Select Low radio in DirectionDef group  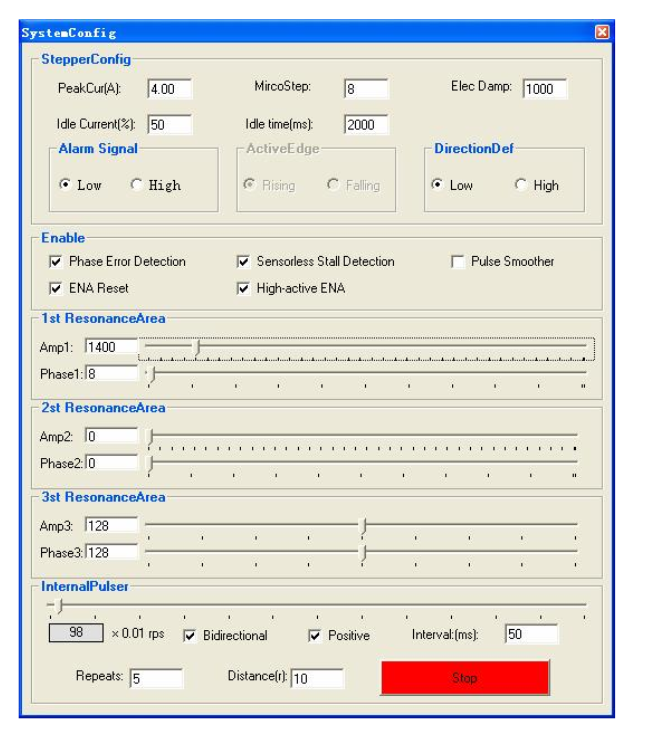[x=437, y=185]
